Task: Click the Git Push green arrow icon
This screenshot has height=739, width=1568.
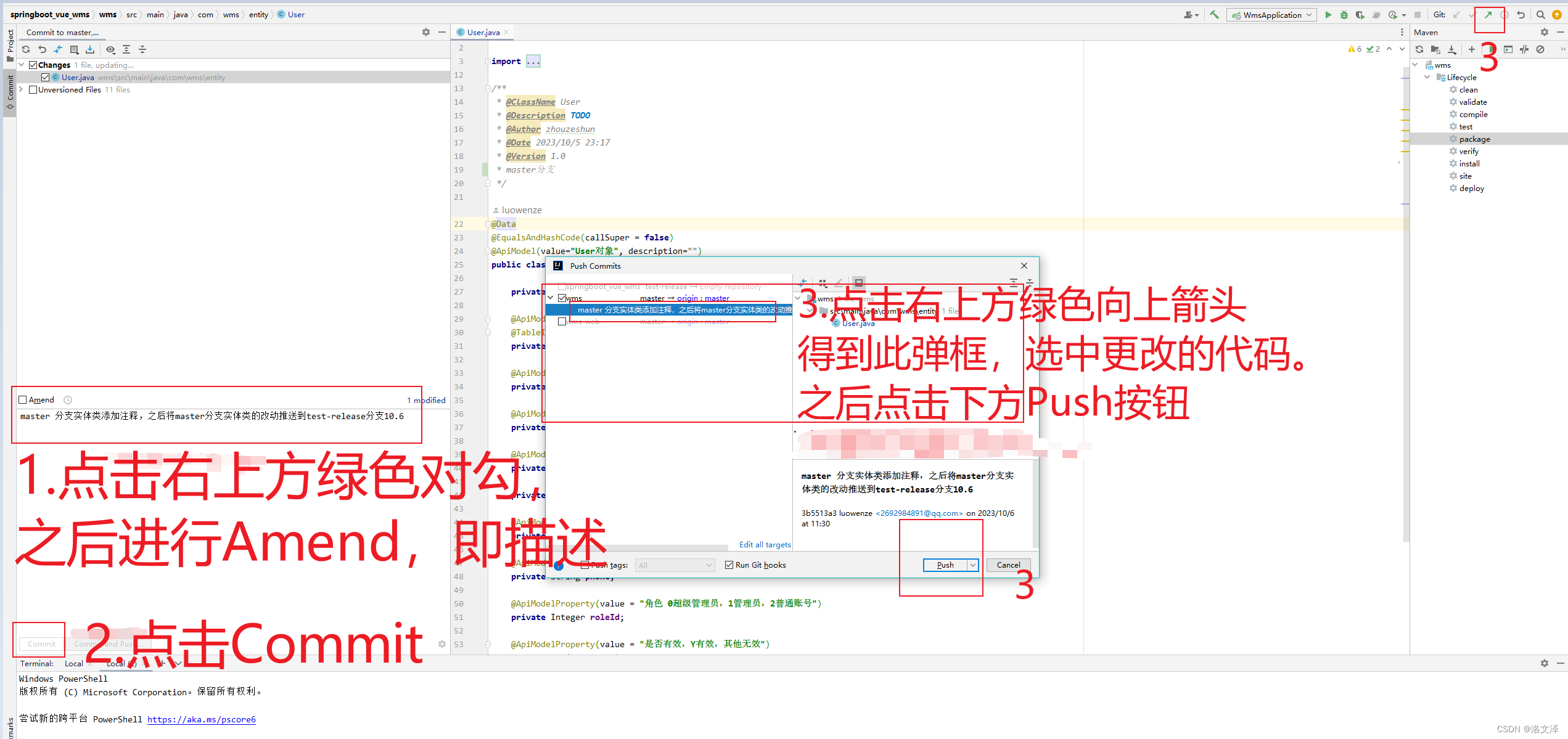Action: 1488,15
